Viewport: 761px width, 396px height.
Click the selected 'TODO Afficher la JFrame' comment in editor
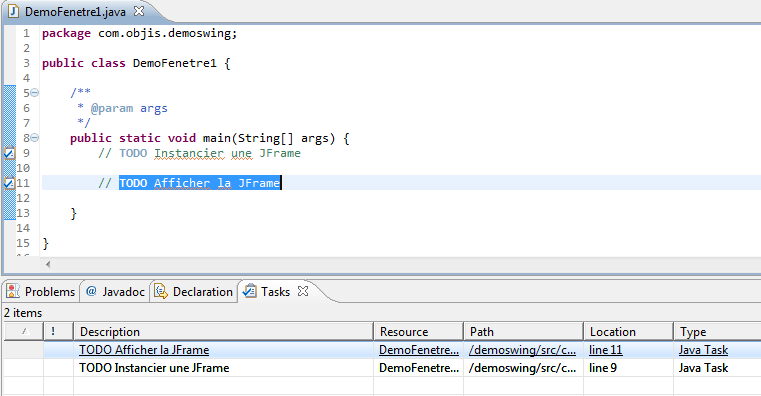pos(200,183)
